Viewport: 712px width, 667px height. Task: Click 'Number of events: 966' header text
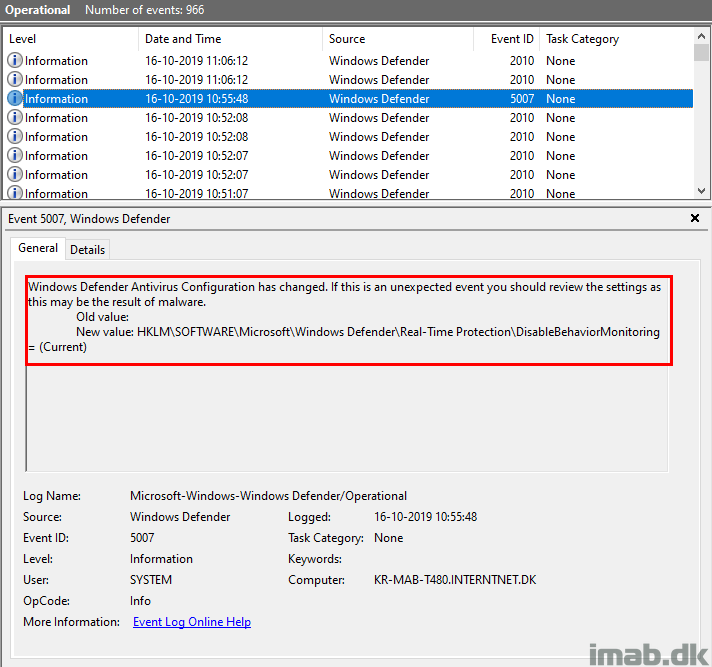click(x=144, y=10)
